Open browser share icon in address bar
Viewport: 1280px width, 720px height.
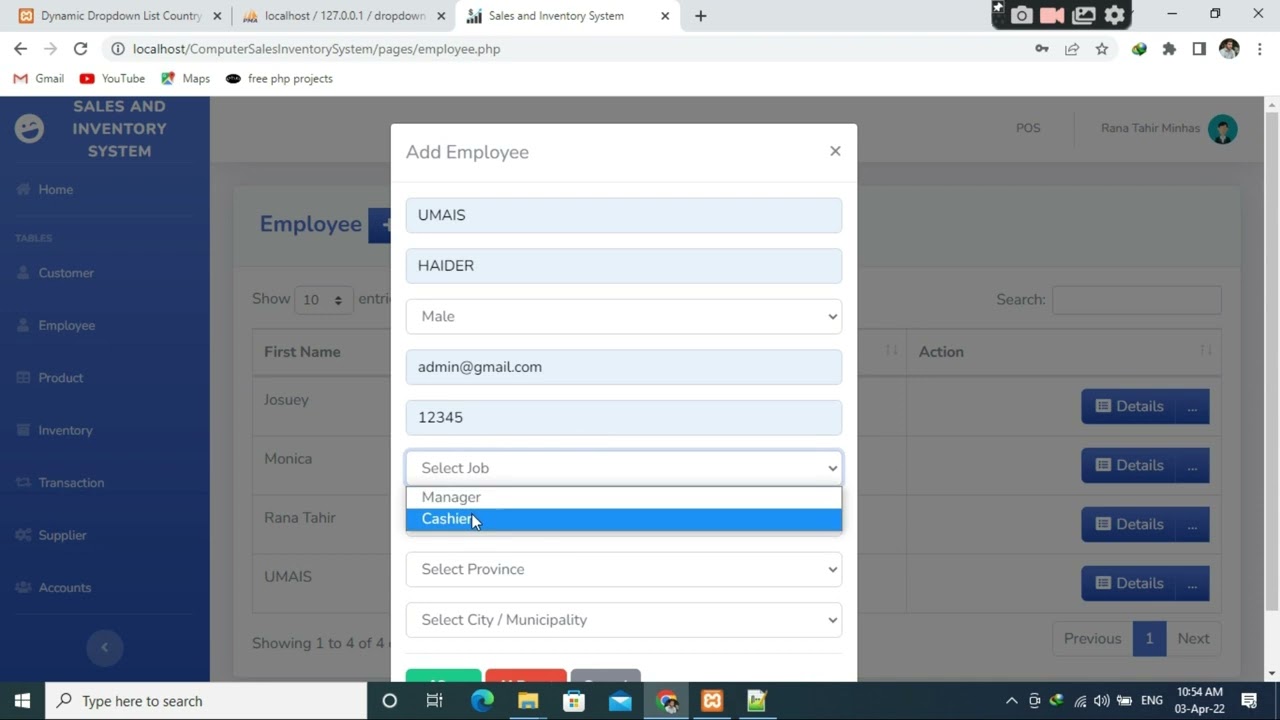click(x=1072, y=49)
